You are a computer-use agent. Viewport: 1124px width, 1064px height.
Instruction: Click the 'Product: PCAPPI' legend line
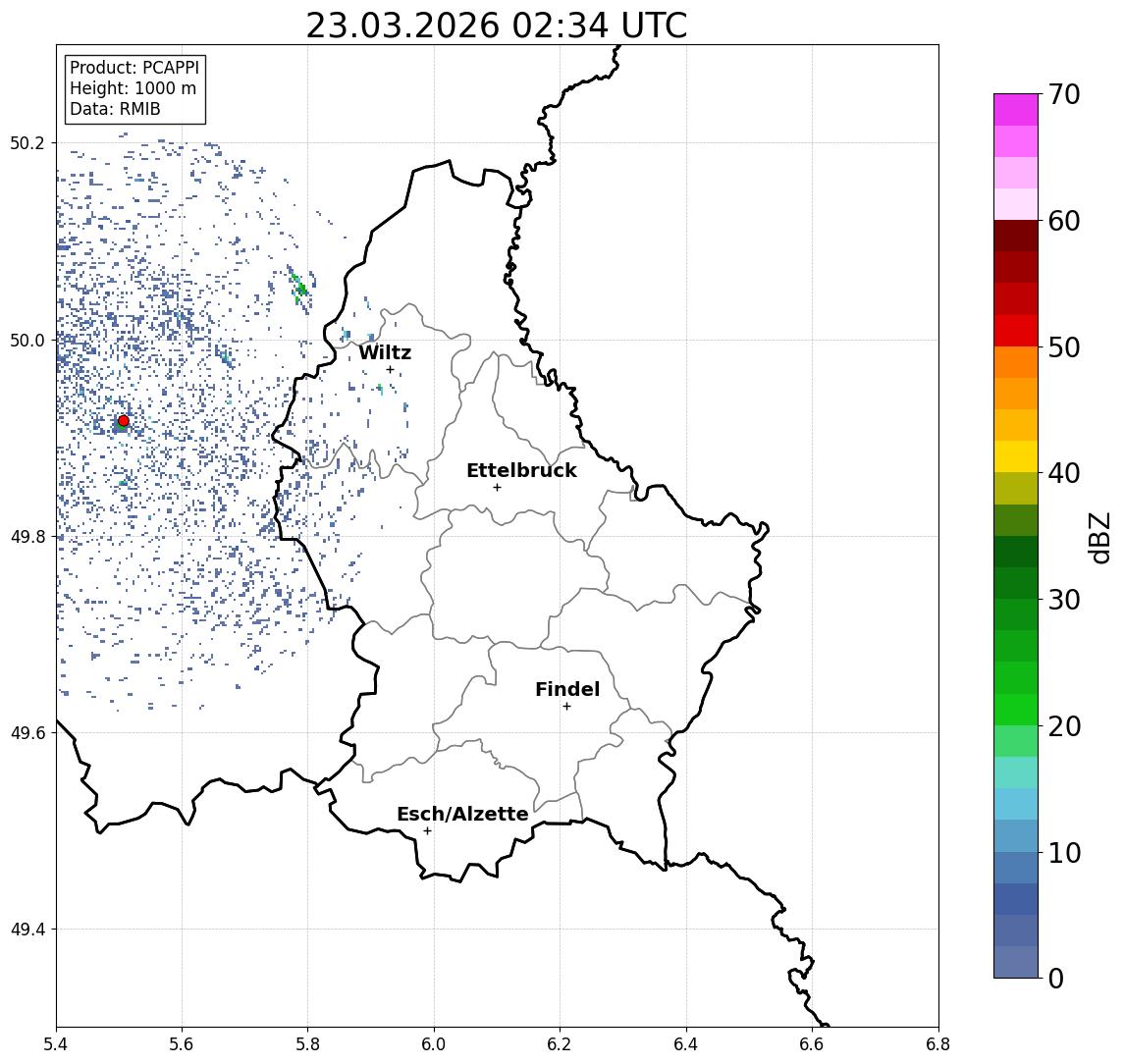point(134,68)
